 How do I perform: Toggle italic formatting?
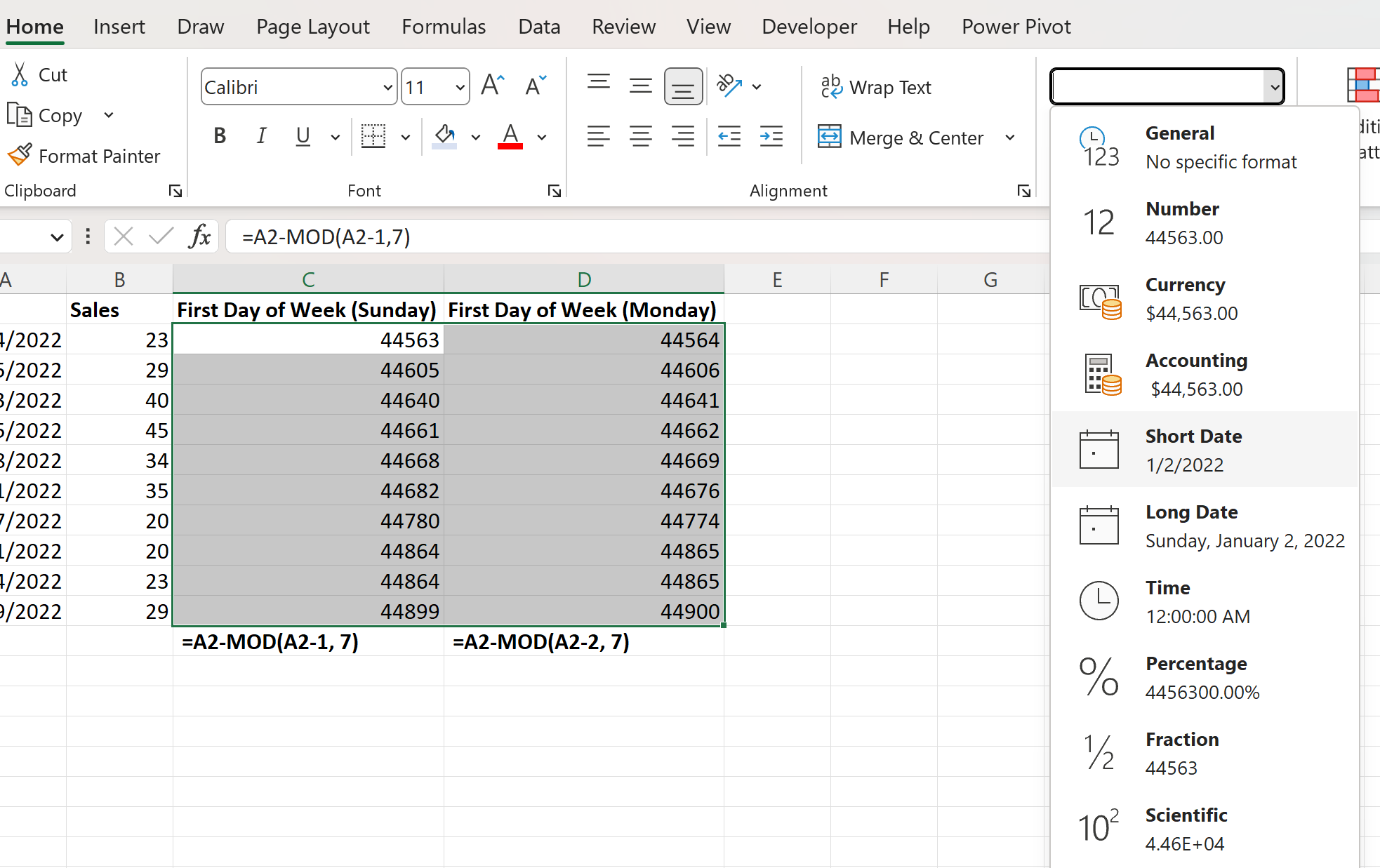(x=261, y=136)
